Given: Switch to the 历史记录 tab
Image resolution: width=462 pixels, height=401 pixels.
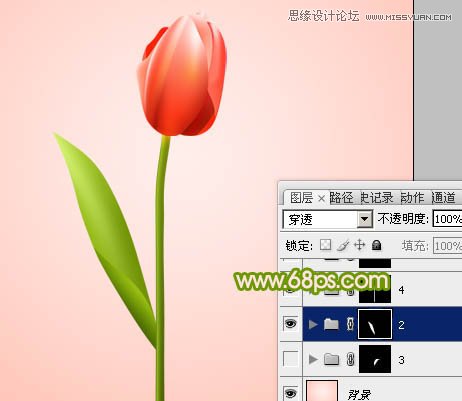Looking at the screenshot, I should point(377,198).
